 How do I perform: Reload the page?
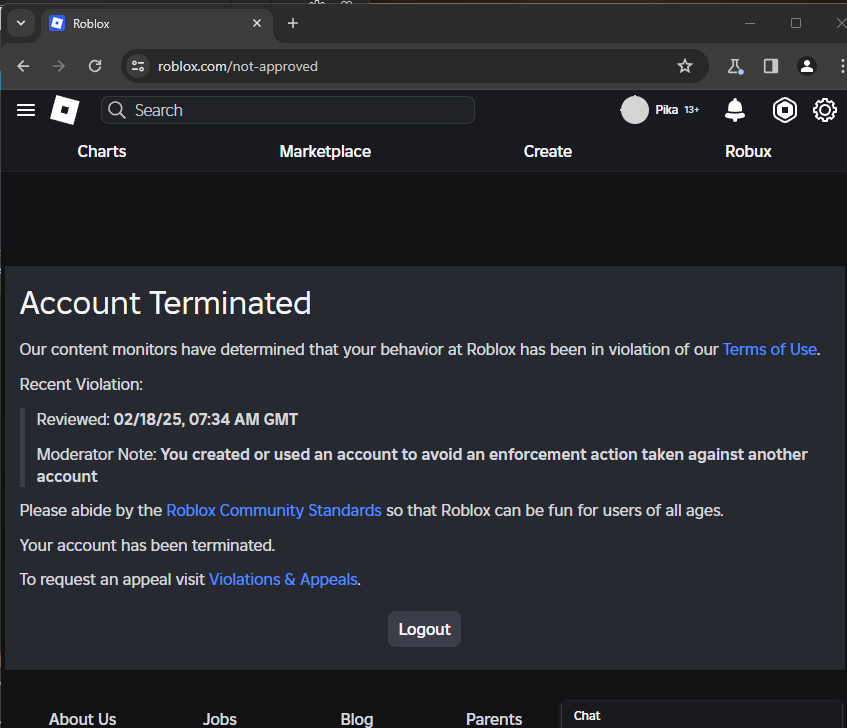pyautogui.click(x=95, y=66)
